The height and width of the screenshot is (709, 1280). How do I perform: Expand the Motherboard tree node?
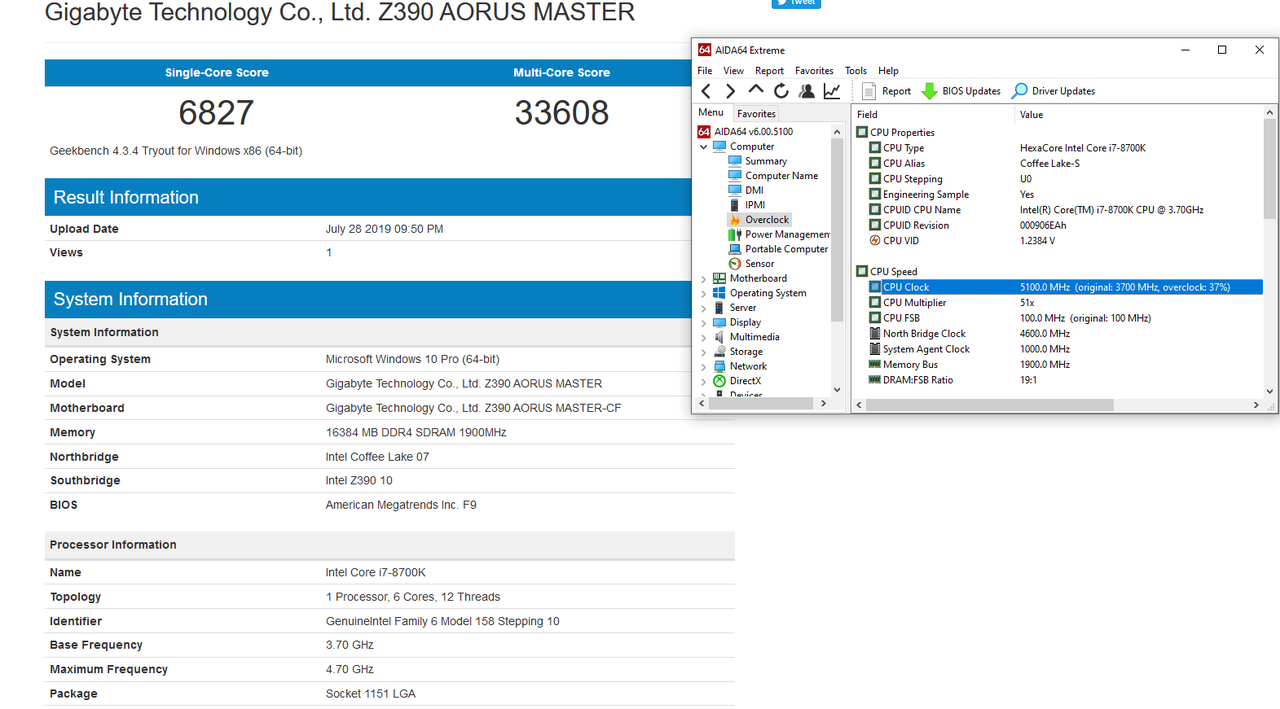coord(704,279)
